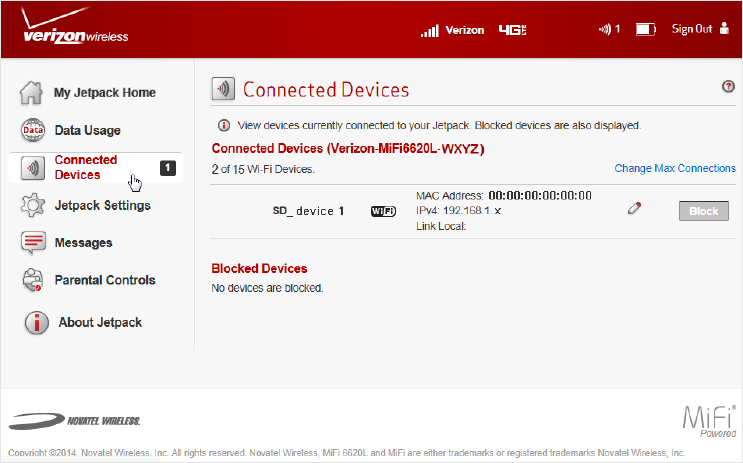Select Connected Devices in the sidebar
This screenshot has width=743, height=463.
[x=86, y=167]
